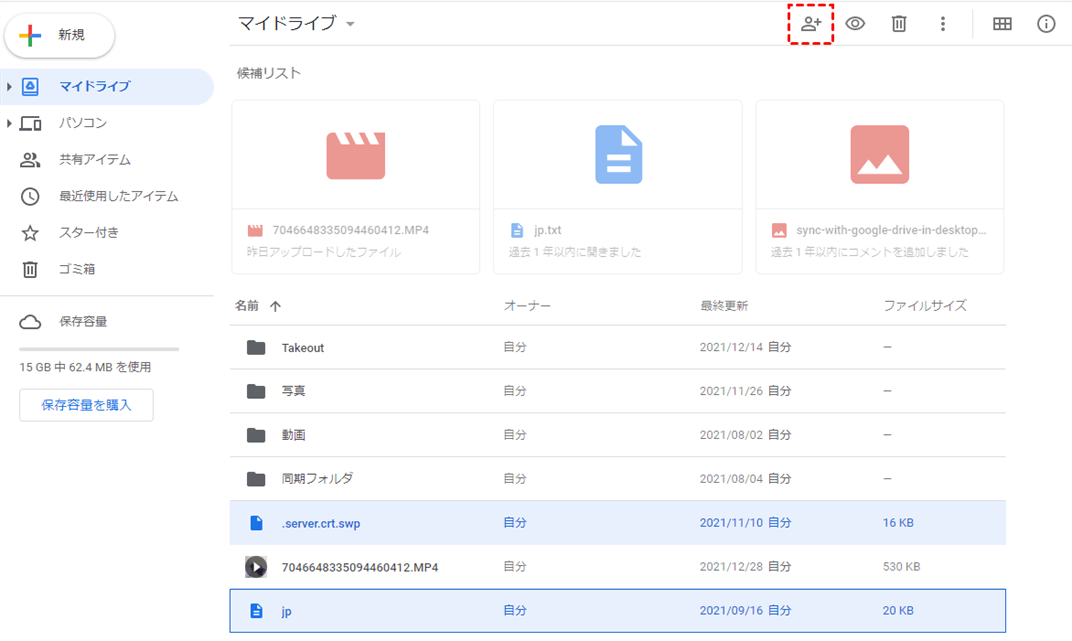This screenshot has height=641, width=1072.
Task: Expand マイドライブ tree in sidebar
Action: [9, 87]
